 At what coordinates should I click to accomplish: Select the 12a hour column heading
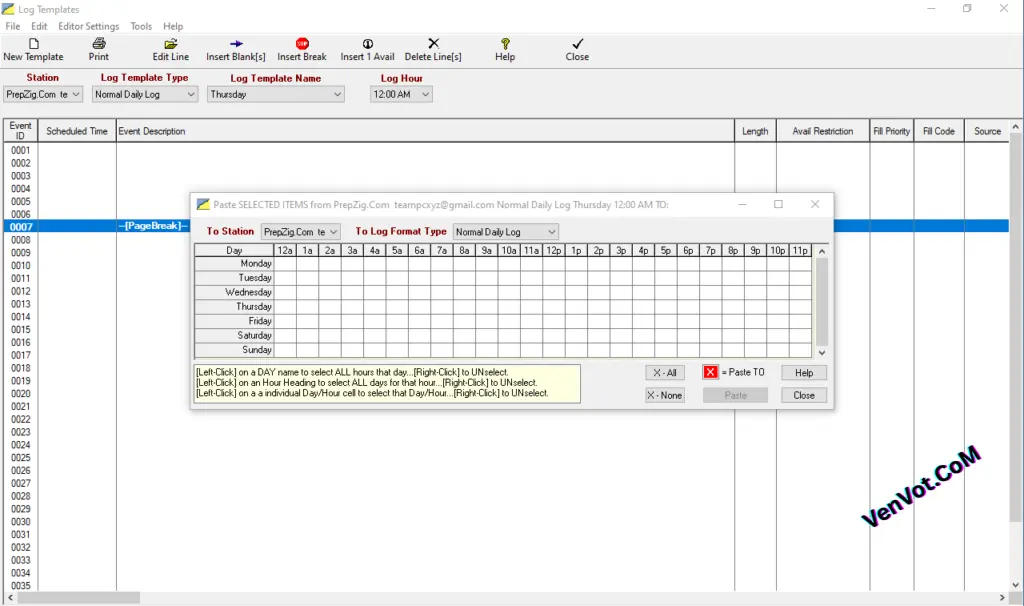[285, 251]
